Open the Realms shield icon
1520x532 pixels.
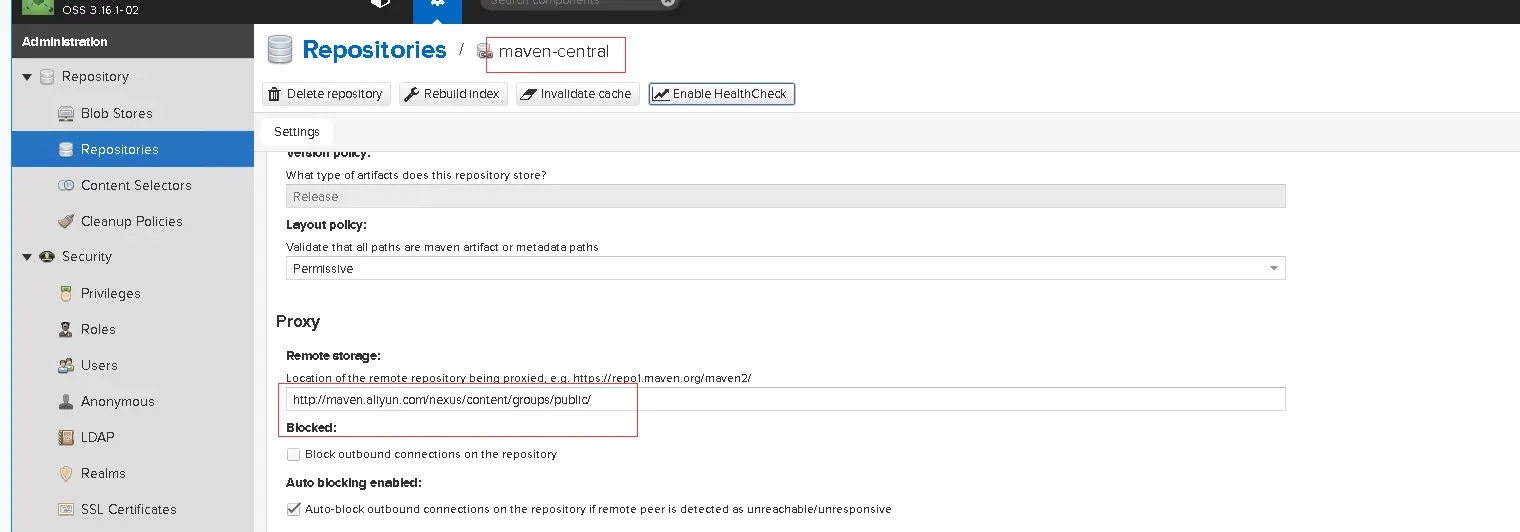tap(66, 473)
